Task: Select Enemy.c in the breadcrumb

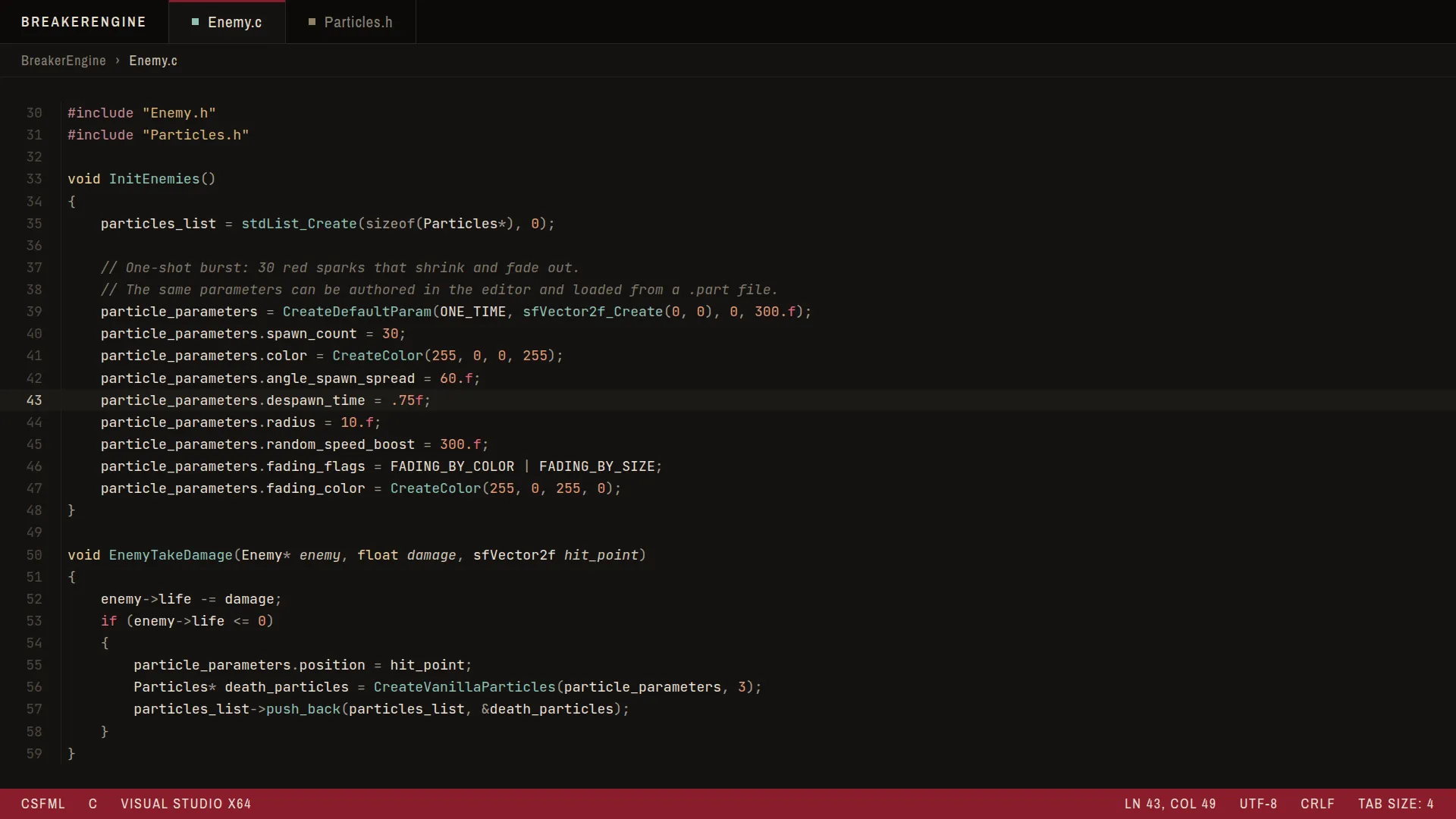Action: [x=153, y=61]
